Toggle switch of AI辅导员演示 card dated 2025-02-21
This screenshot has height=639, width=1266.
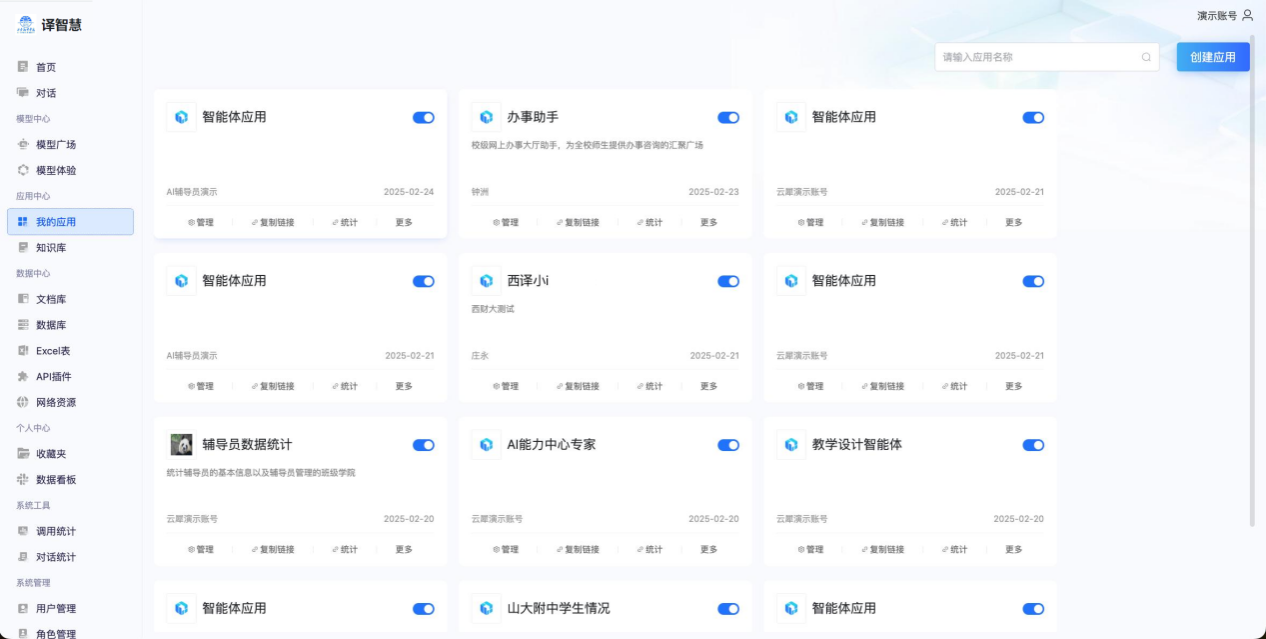[423, 282]
